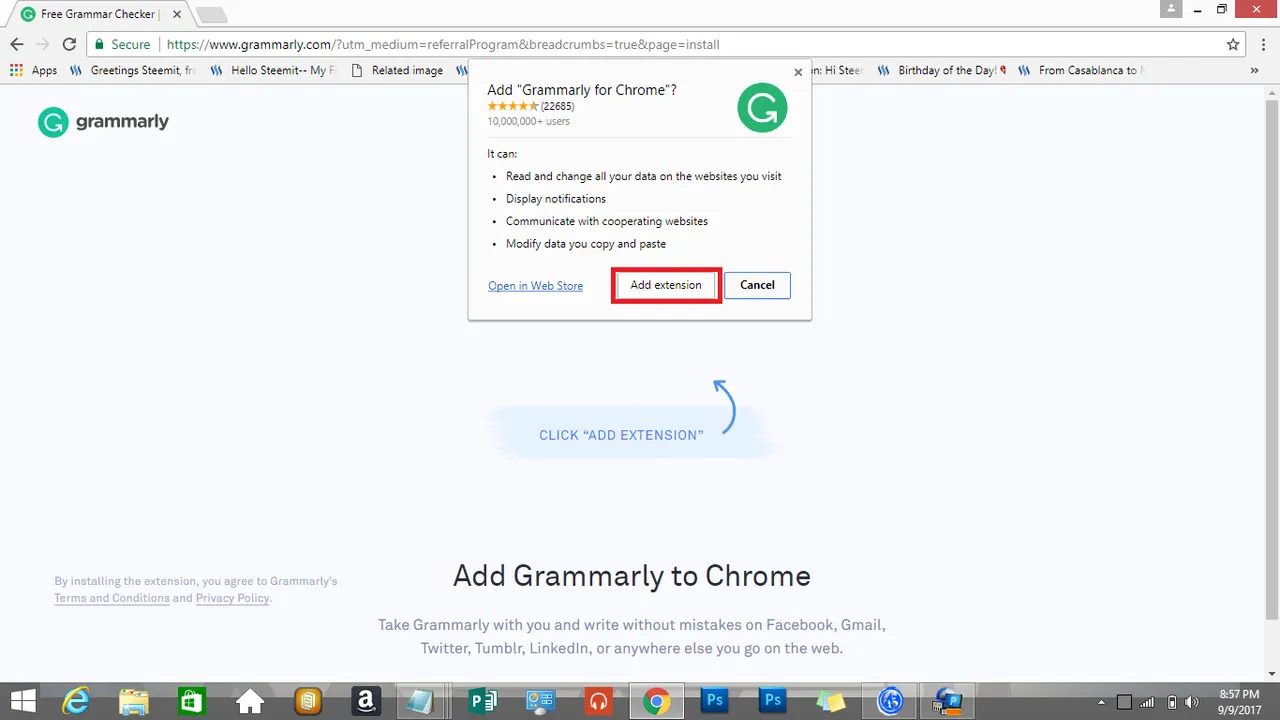Open the Greetings Steemit bookmark
Screen dimensions: 1280x720
click(133, 71)
